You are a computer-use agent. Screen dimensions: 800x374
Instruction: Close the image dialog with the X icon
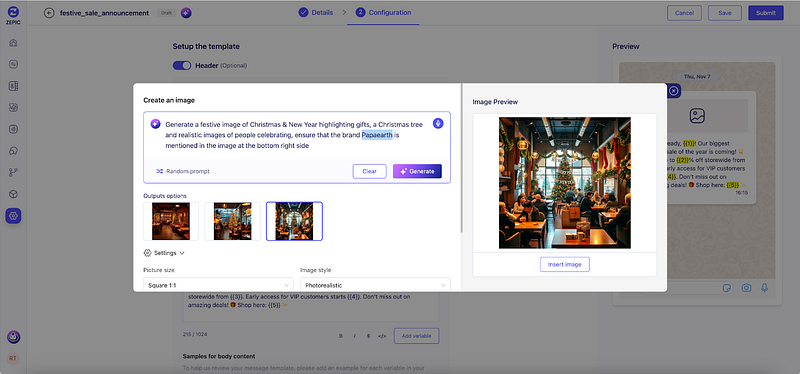[674, 91]
